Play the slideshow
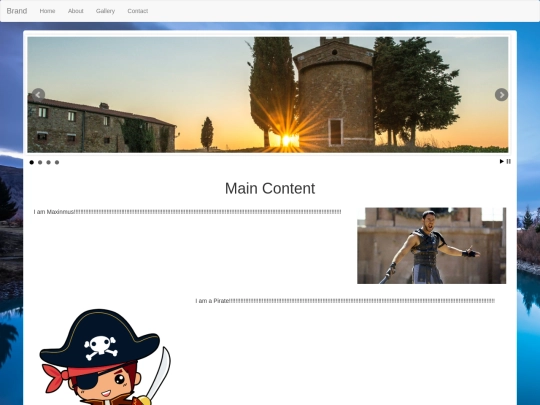Screen dimensions: 540x405 tap(502, 161)
